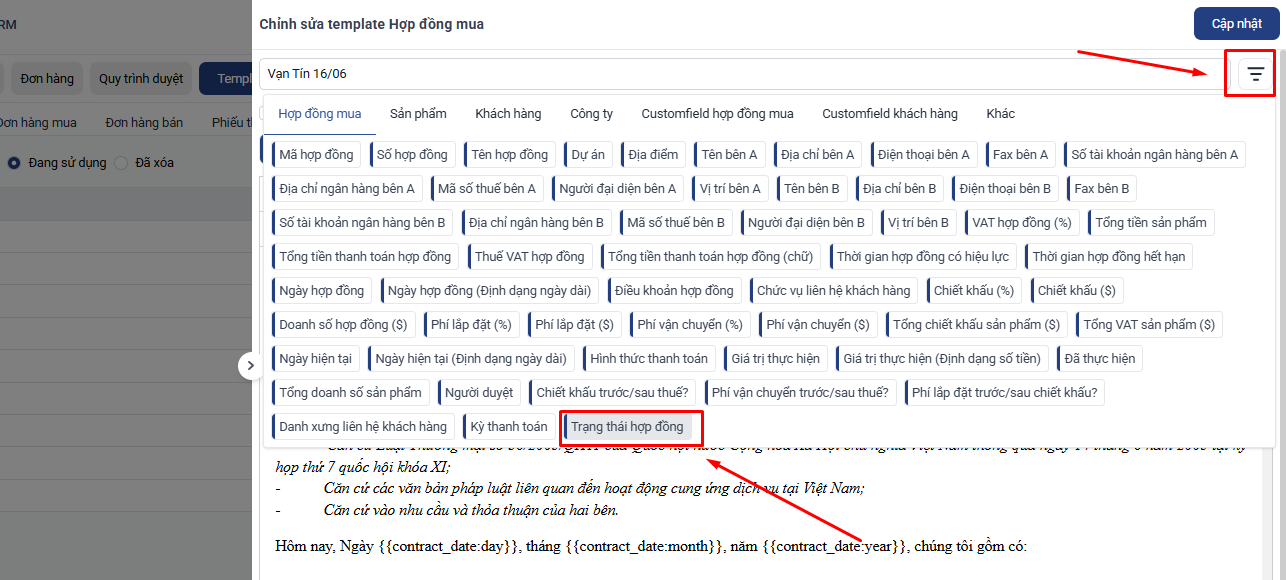
Task: Switch to the 'Sản phẩm' tab
Action: 418,114
